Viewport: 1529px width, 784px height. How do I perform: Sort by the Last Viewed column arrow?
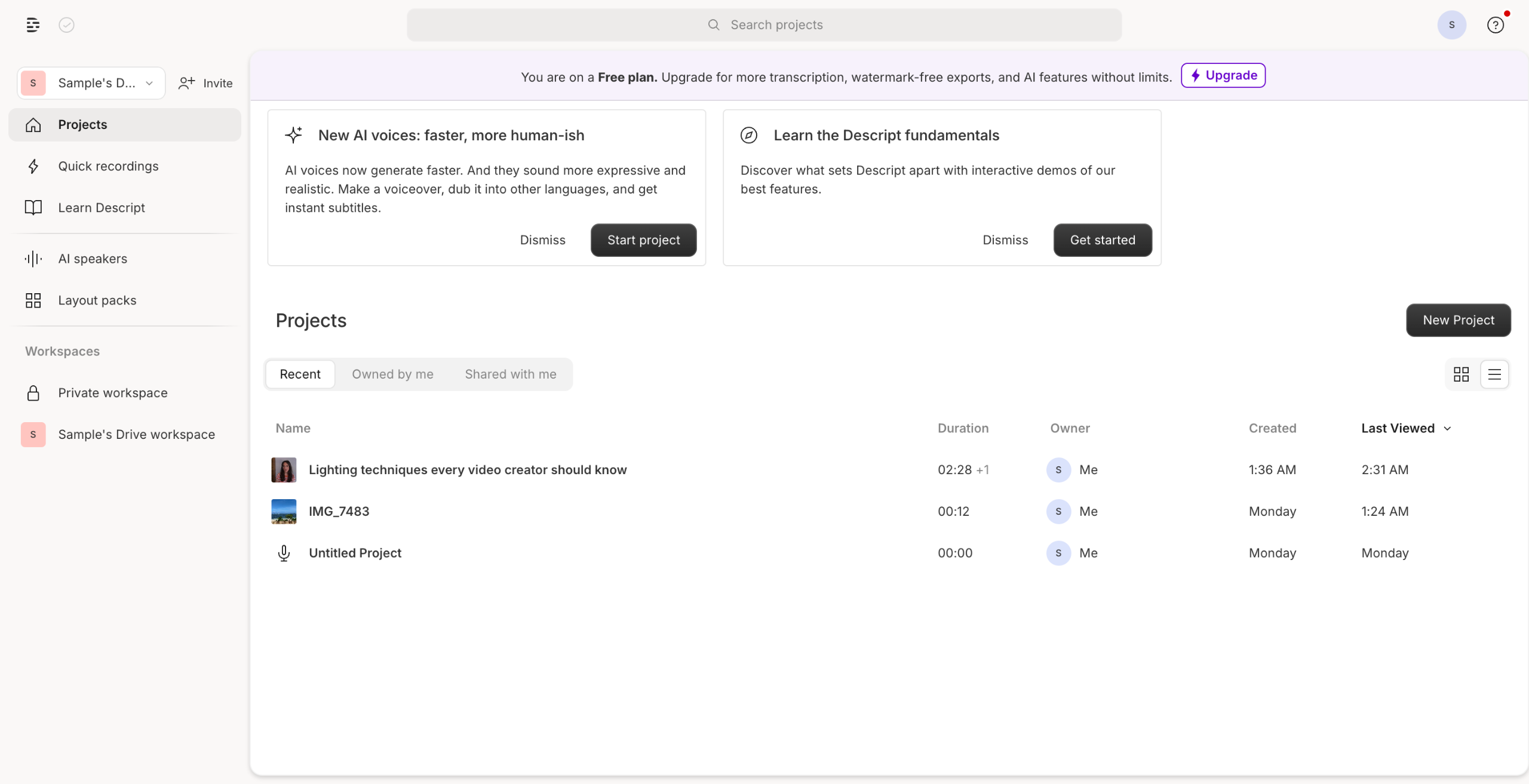click(x=1447, y=429)
